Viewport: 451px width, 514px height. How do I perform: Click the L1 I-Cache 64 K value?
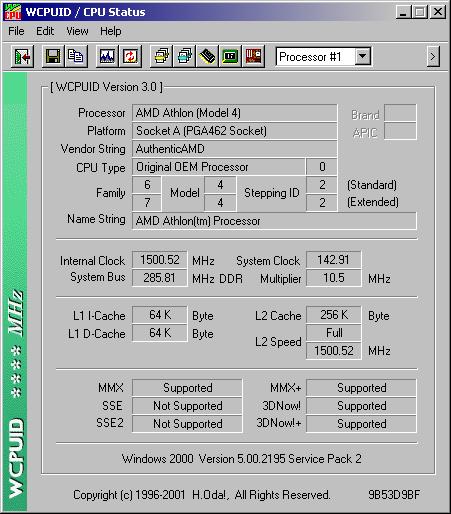160,315
